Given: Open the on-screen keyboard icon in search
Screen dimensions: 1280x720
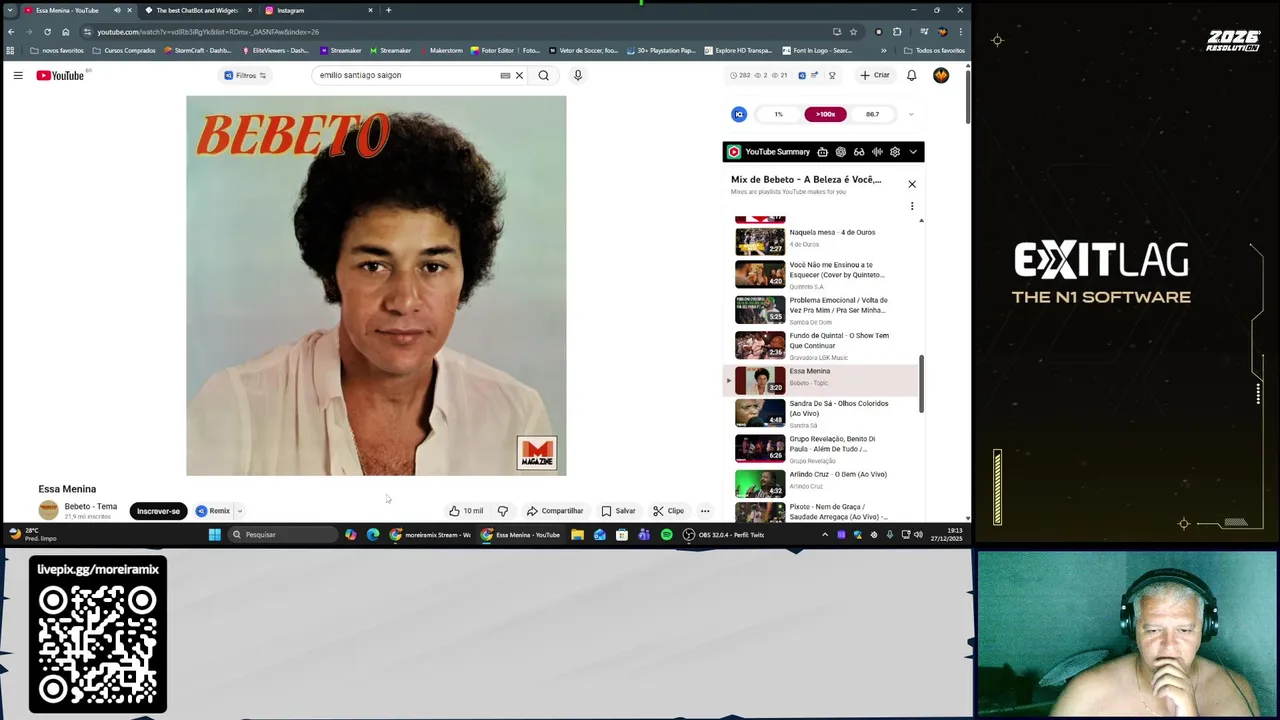Looking at the screenshot, I should 505,75.
